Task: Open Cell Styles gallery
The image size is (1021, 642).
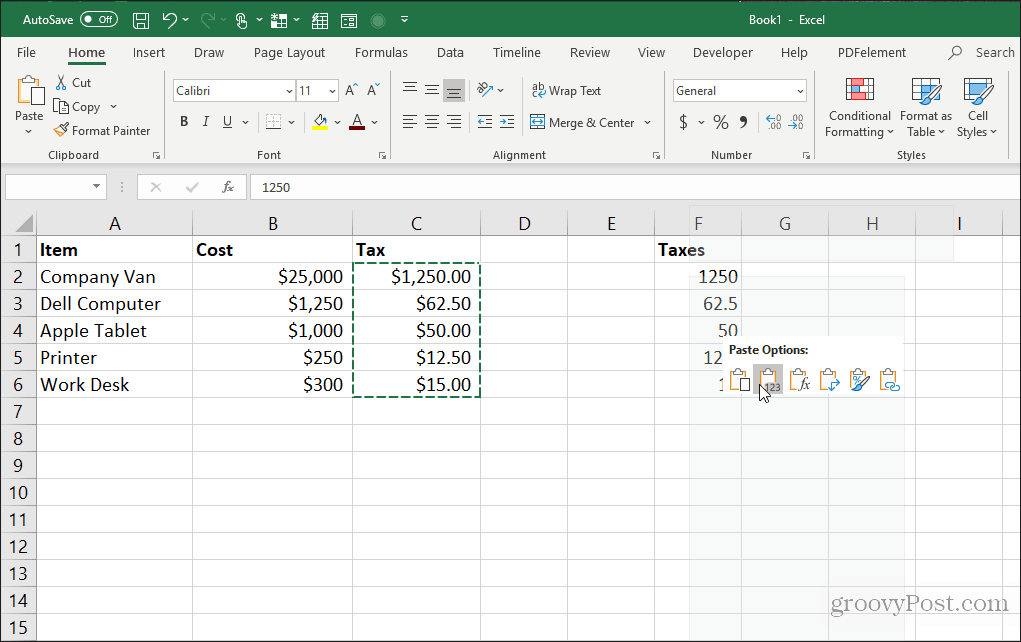Action: (977, 107)
